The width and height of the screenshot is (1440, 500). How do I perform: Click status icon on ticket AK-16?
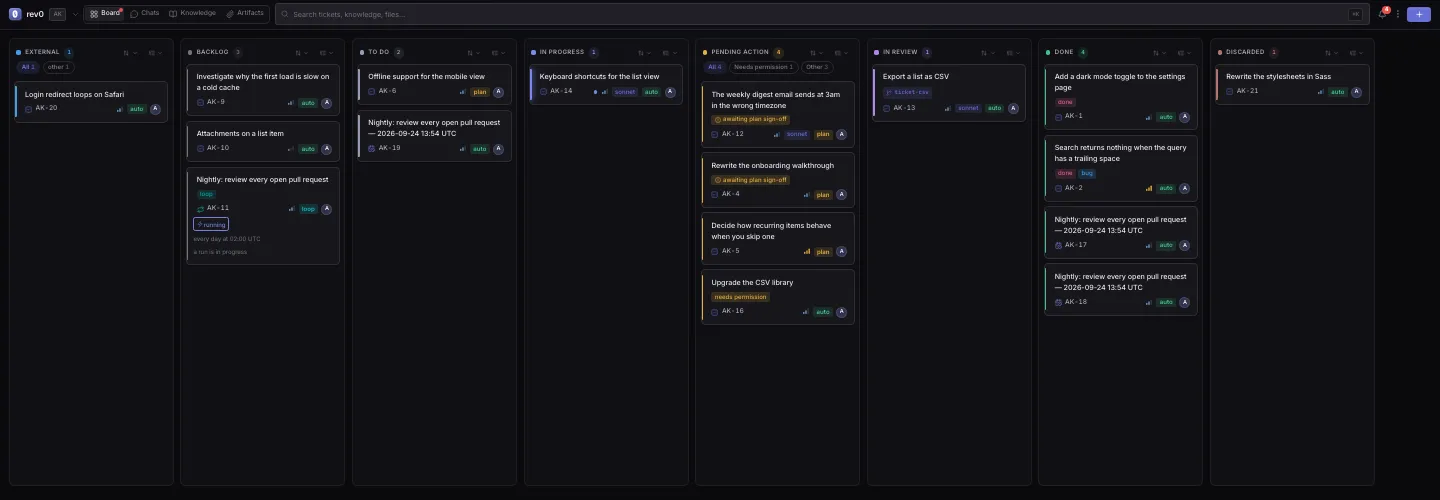tap(715, 311)
